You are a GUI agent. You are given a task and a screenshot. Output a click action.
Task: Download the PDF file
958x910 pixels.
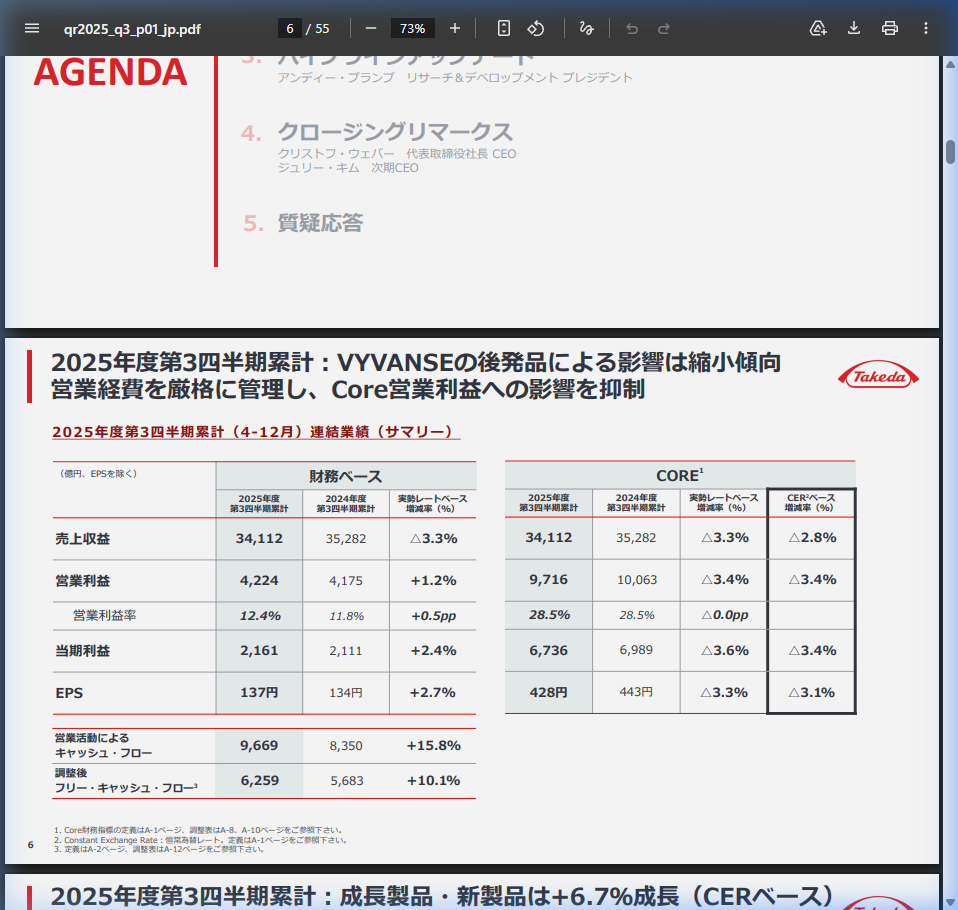coord(854,29)
